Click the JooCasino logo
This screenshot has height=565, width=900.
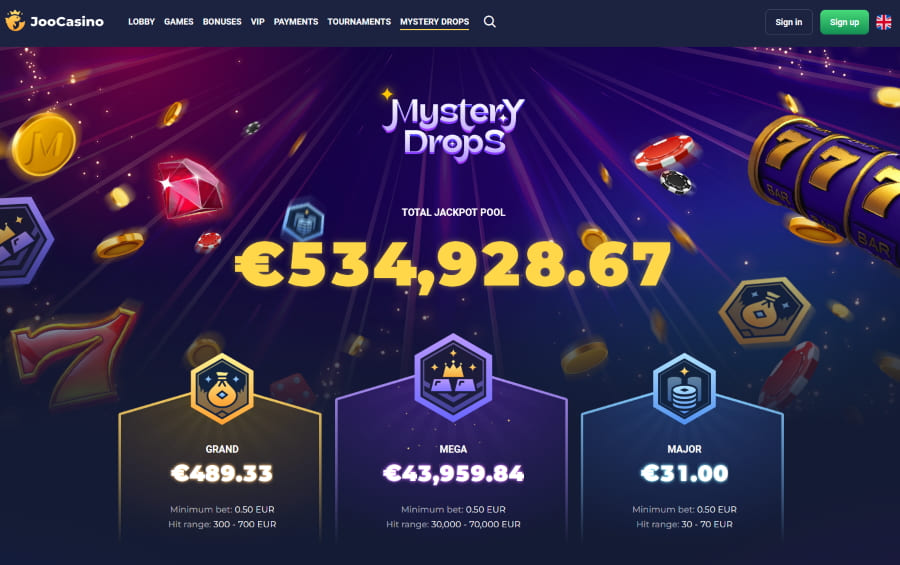point(55,21)
